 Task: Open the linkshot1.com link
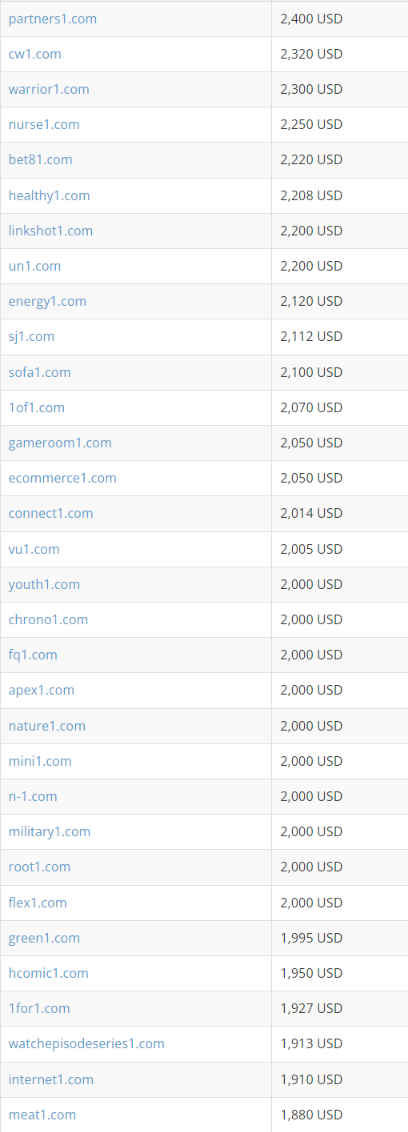click(x=51, y=231)
